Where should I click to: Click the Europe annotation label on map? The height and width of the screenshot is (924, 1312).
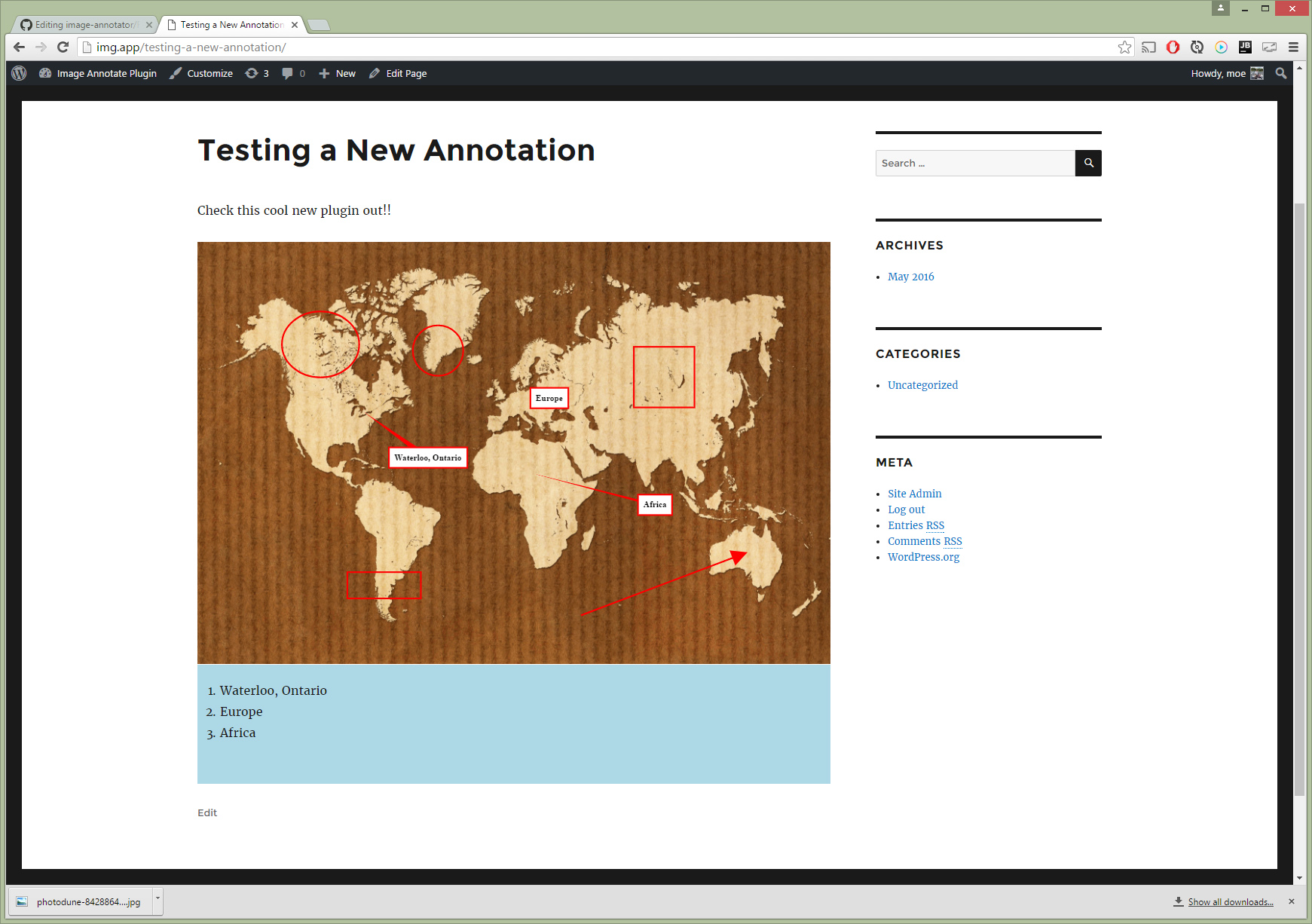(x=549, y=398)
